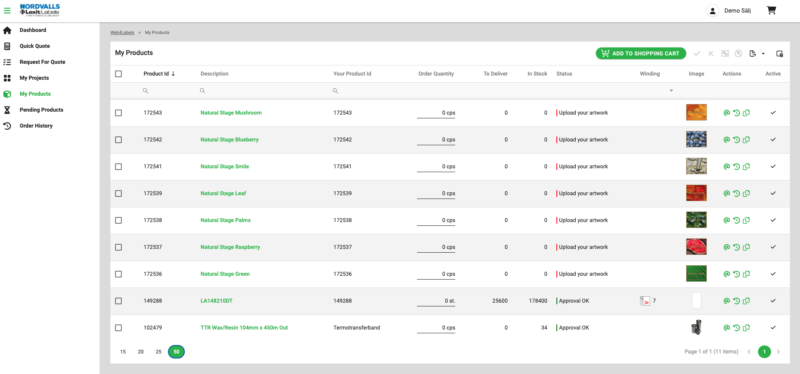Open Dashboard from sidebar

(x=33, y=30)
